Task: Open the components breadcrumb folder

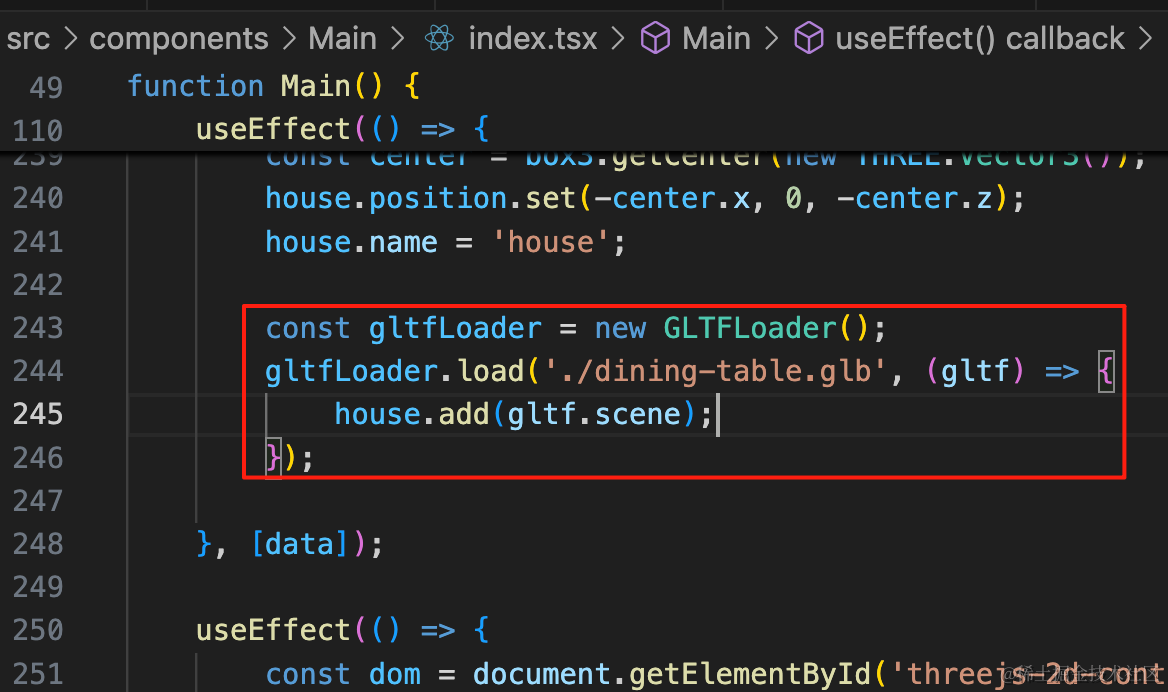Action: tap(179, 39)
